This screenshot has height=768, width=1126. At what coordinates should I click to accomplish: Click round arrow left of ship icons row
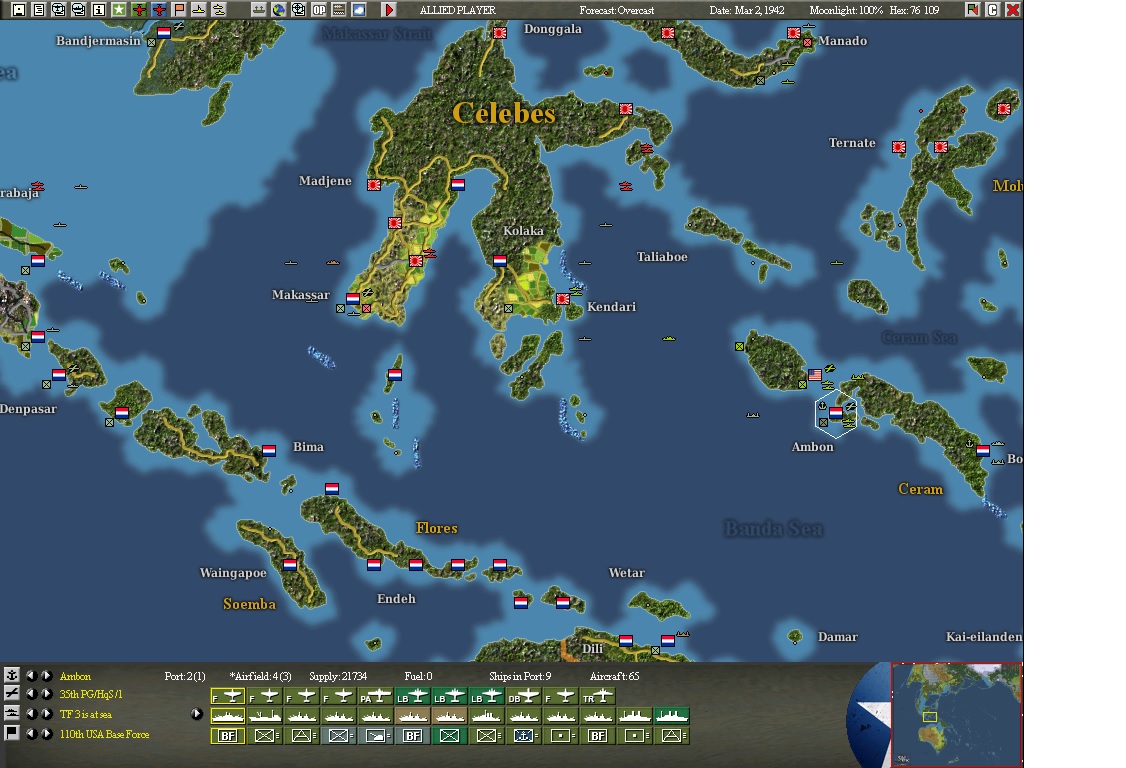196,714
